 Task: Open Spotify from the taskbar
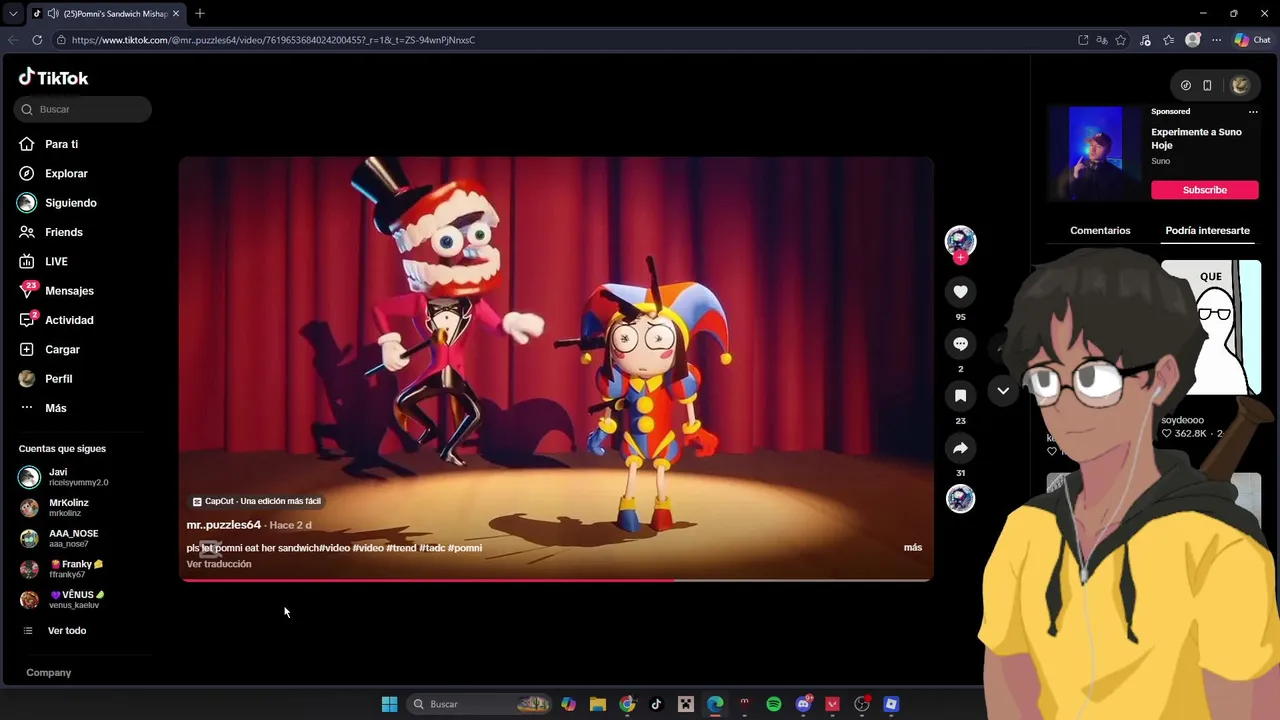click(774, 704)
